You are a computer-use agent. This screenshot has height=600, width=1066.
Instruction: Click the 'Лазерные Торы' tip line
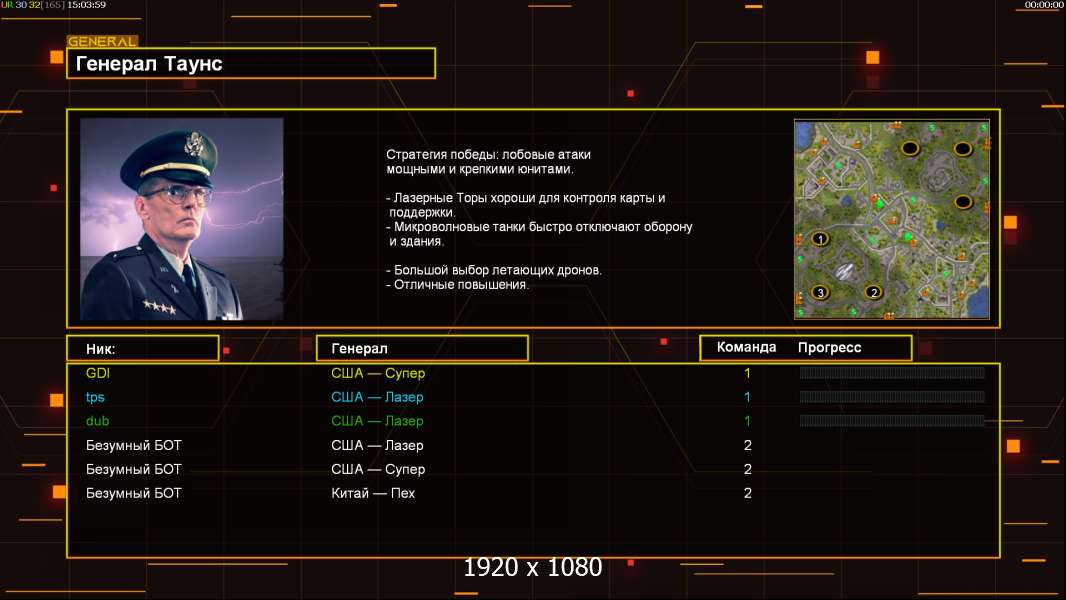(x=526, y=205)
